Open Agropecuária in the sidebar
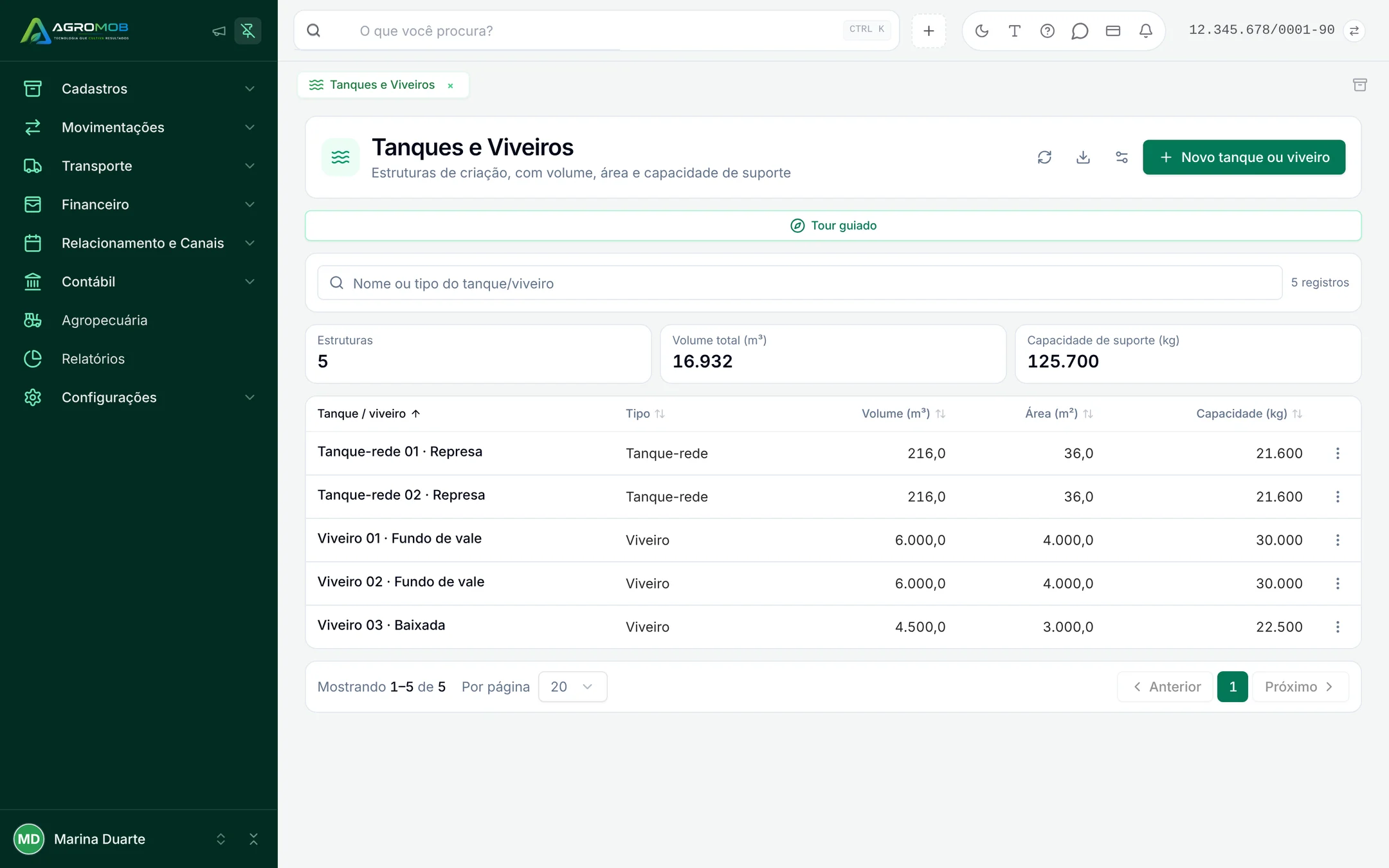Viewport: 1389px width, 868px height. (x=139, y=320)
